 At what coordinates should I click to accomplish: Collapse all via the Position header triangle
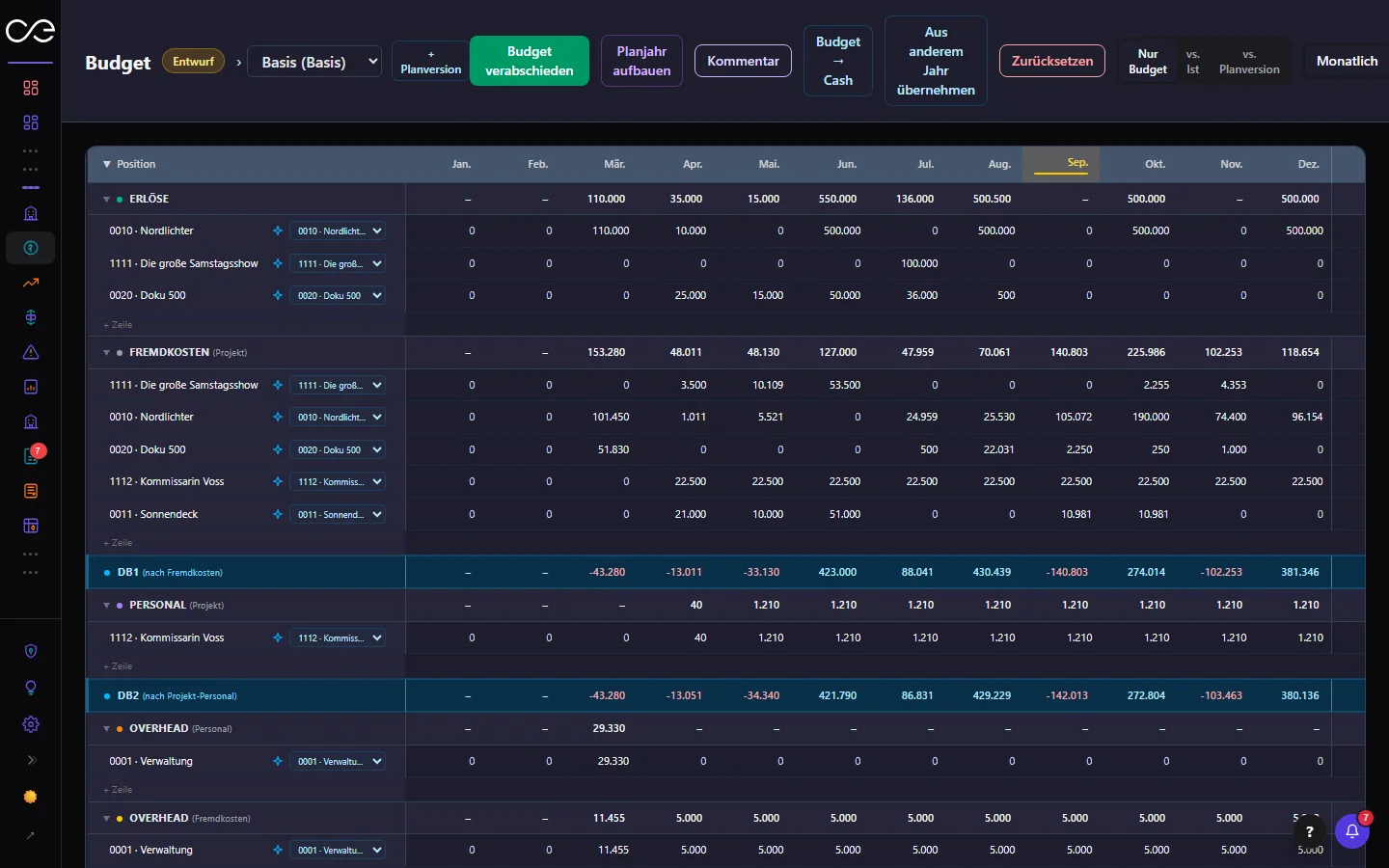point(107,164)
